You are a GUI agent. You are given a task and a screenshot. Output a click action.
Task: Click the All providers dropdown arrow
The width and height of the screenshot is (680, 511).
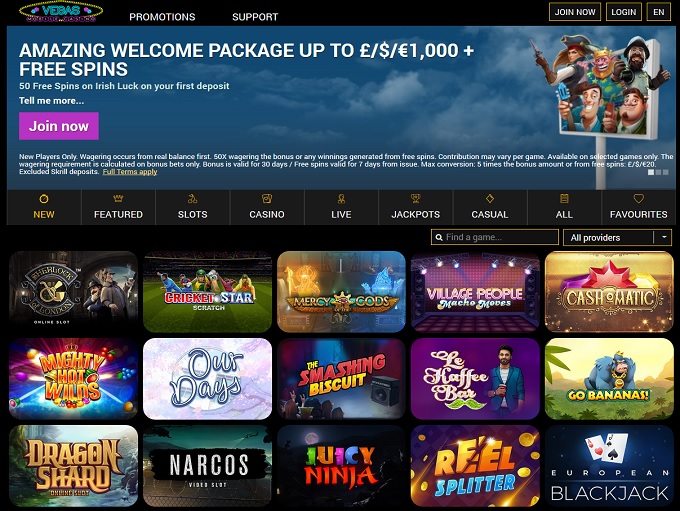[664, 237]
